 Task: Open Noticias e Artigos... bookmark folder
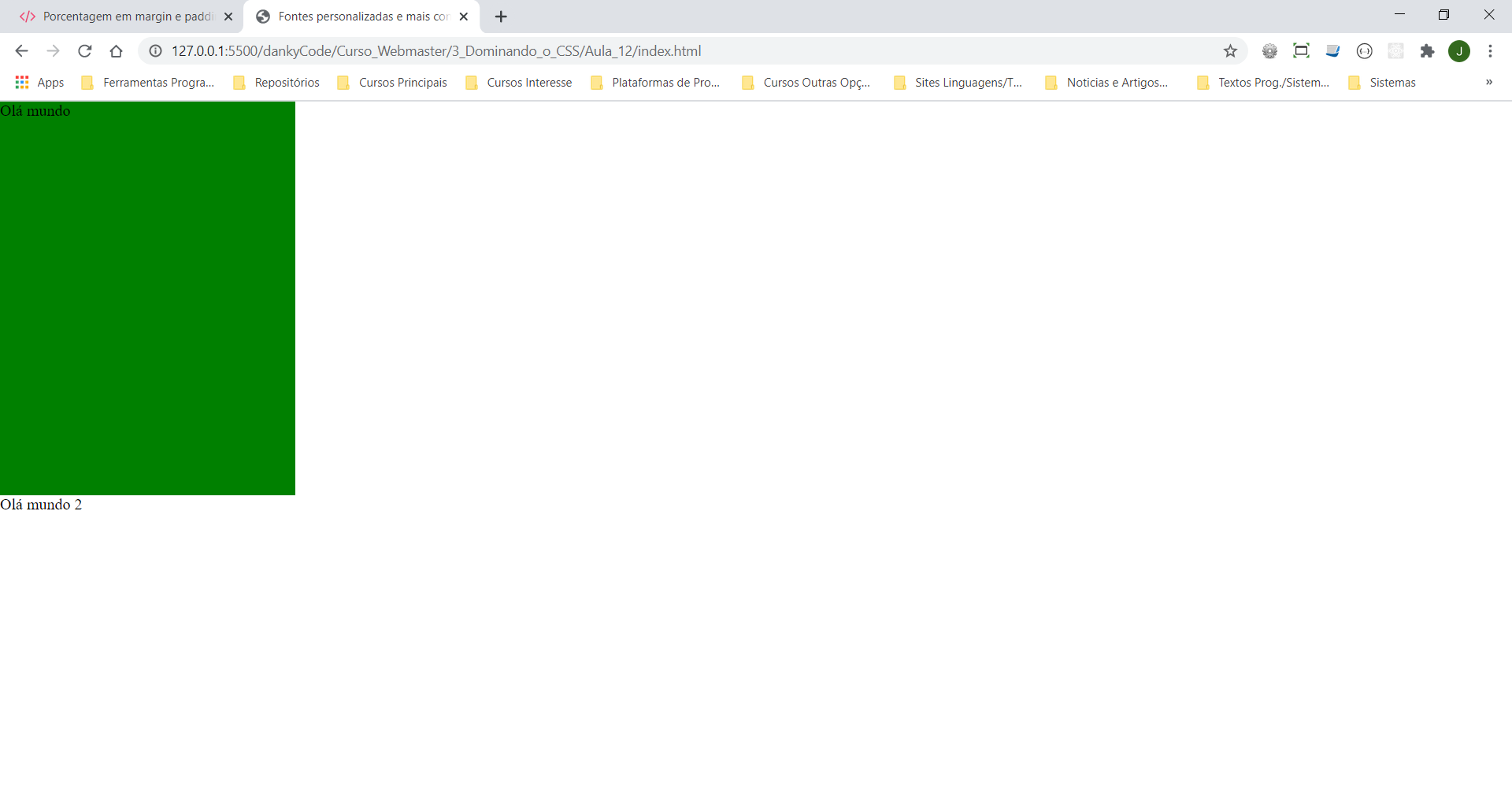(x=1106, y=83)
